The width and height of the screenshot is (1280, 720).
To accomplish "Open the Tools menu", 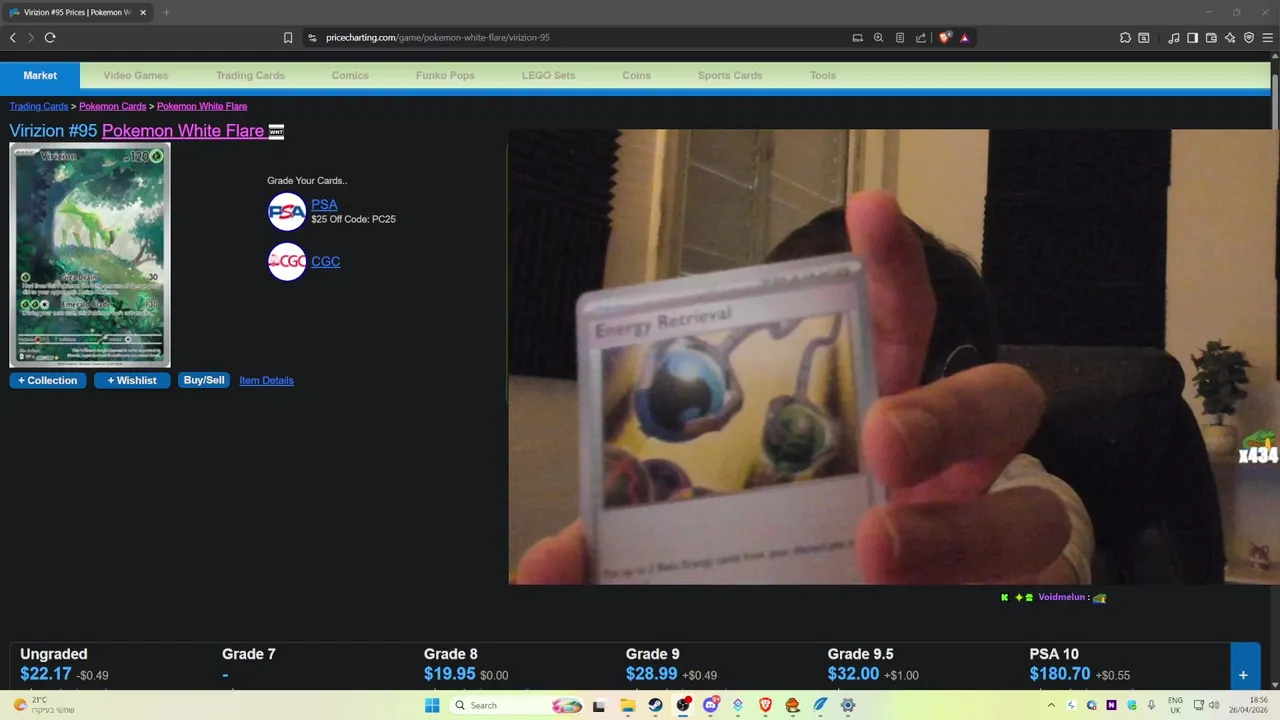I will (823, 75).
